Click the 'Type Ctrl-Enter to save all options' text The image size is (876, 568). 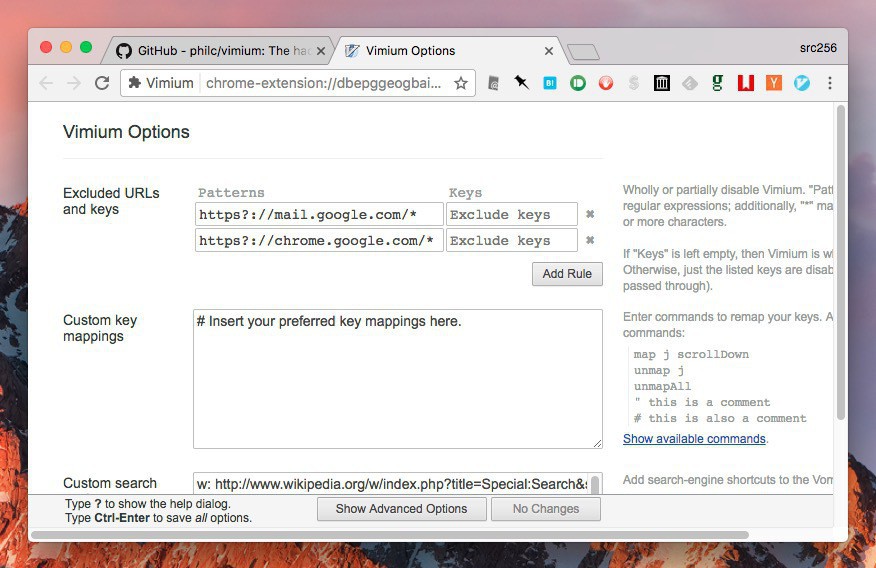[x=158, y=518]
